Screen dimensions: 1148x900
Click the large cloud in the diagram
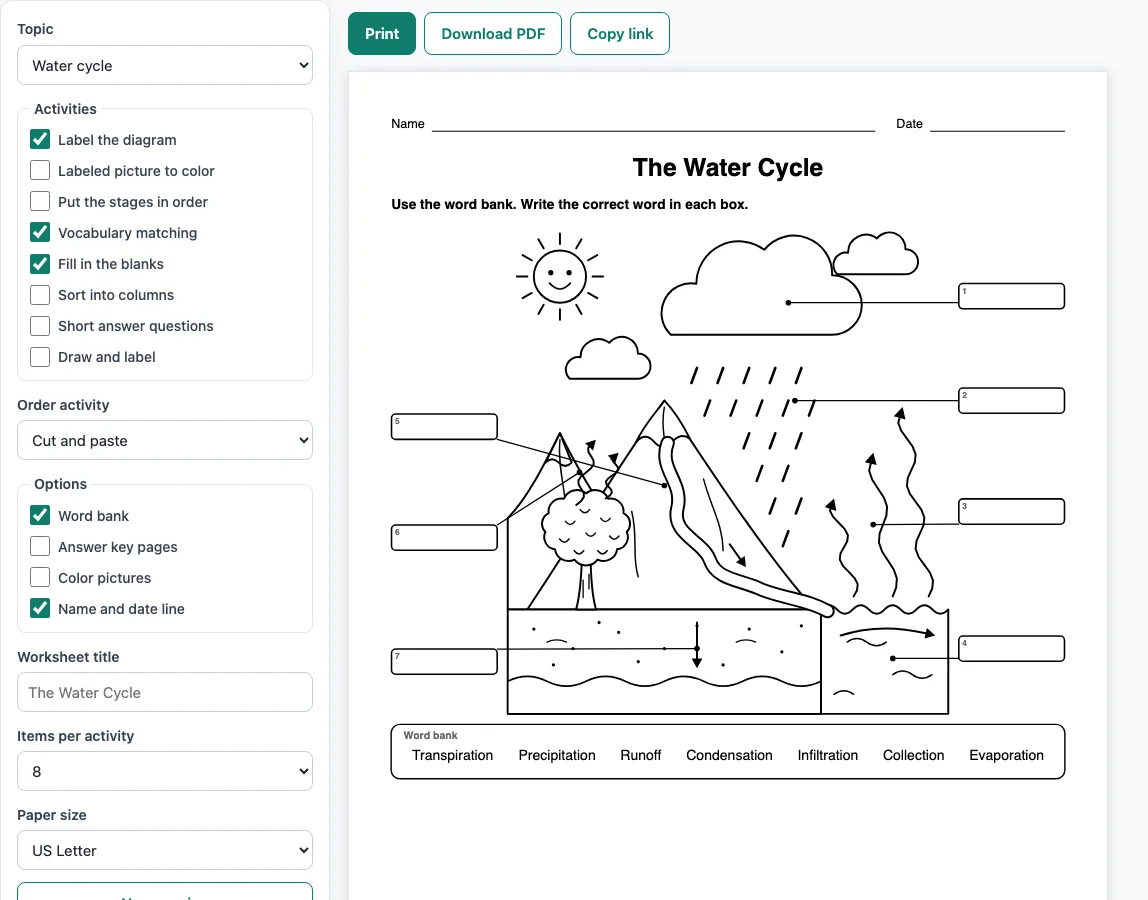point(761,286)
